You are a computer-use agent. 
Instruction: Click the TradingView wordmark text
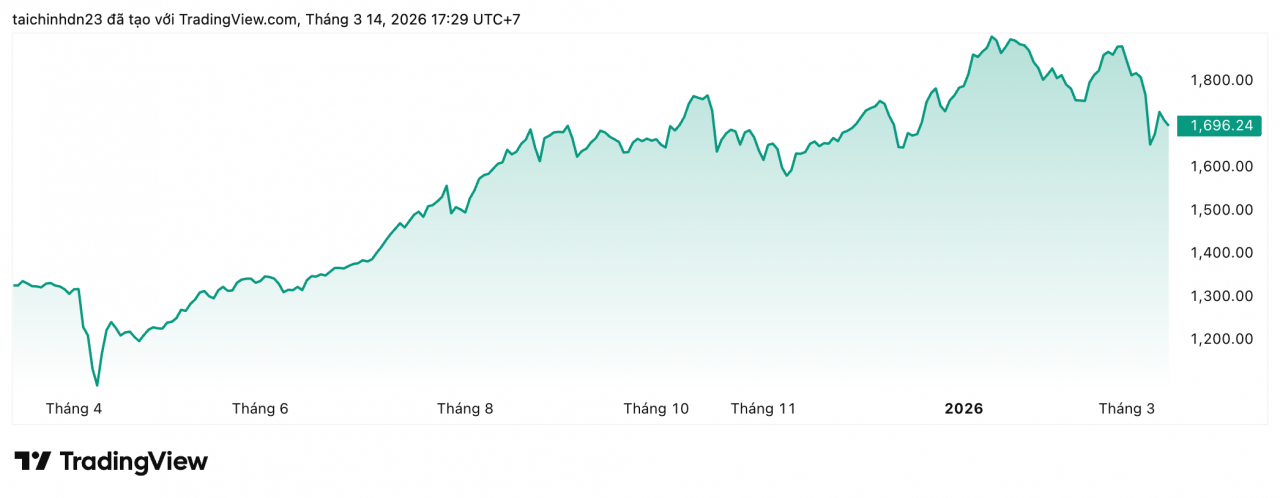(x=134, y=462)
